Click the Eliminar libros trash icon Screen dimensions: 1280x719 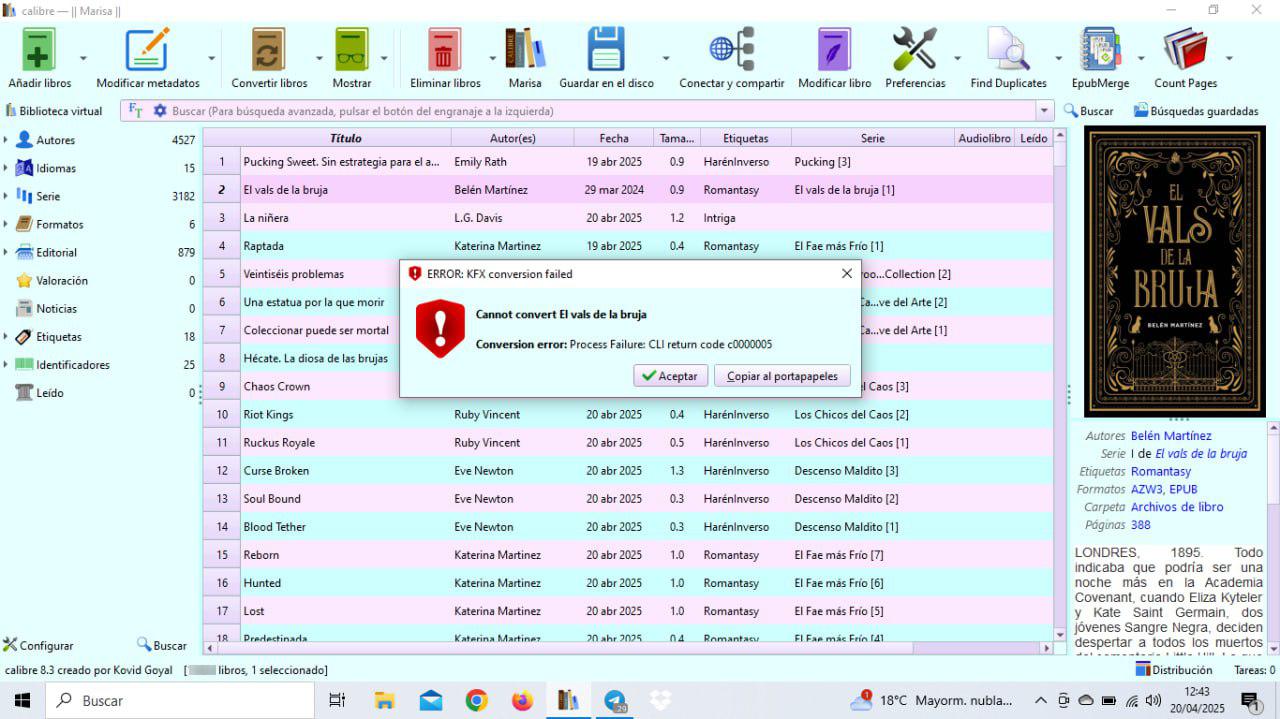445,49
